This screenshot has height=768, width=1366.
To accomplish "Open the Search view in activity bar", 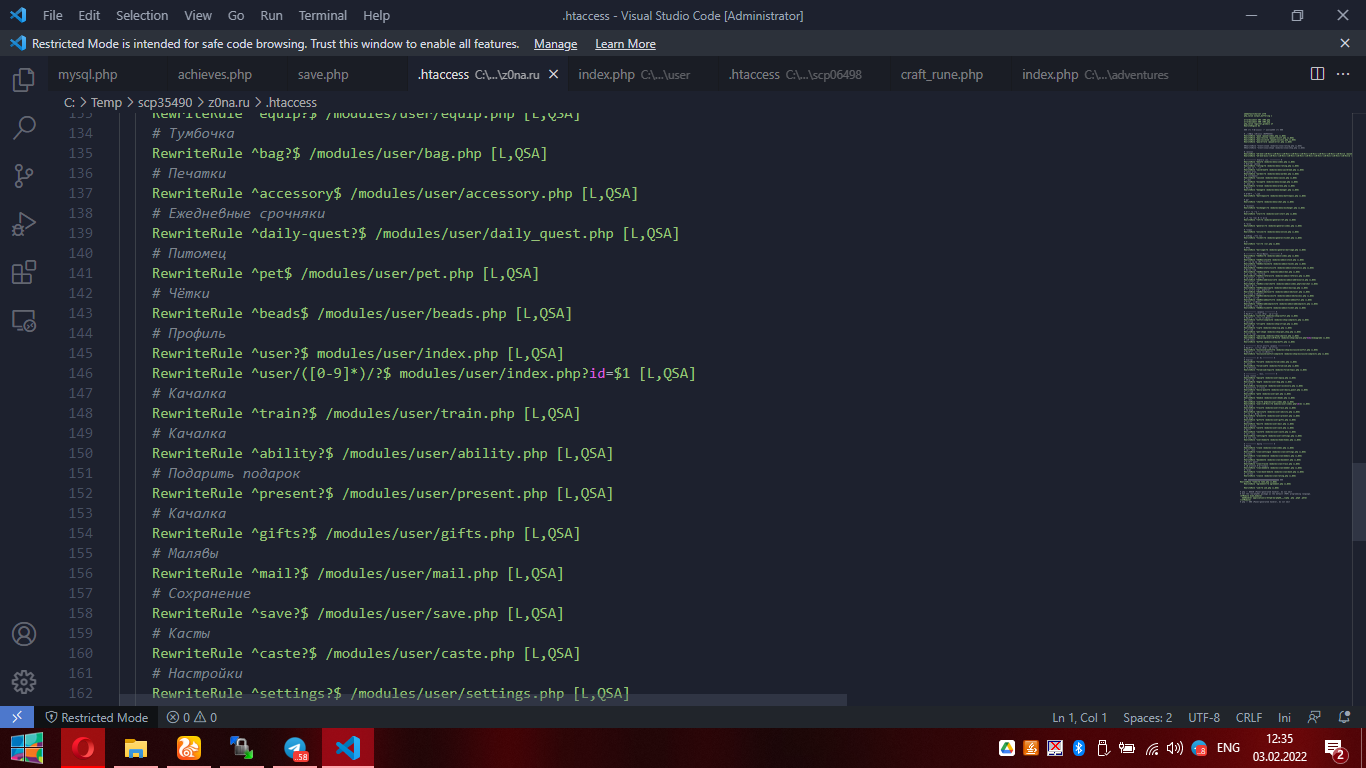I will tap(24, 128).
